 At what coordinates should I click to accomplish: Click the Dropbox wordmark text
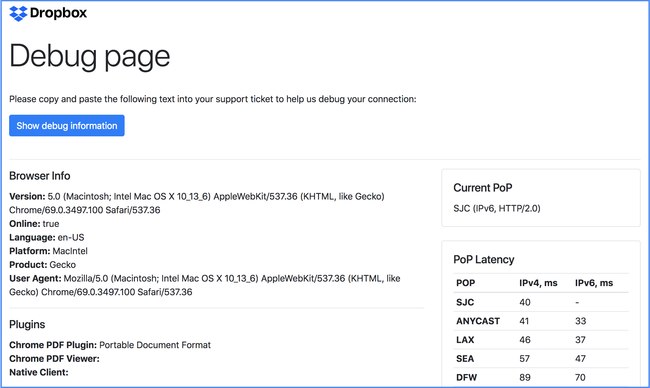58,13
